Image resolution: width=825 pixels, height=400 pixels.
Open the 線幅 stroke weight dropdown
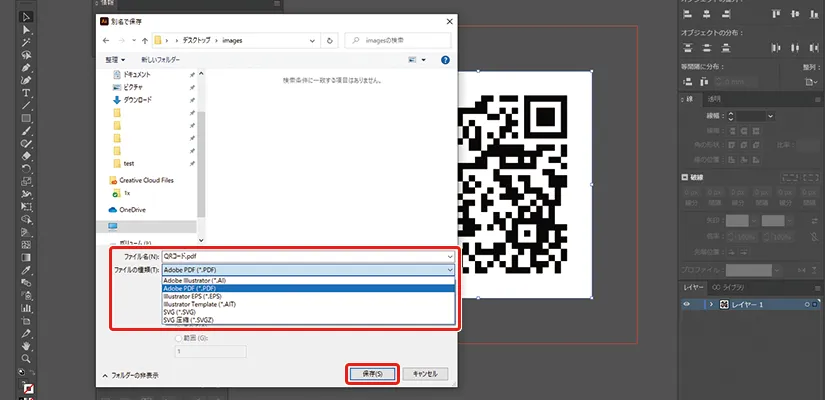tap(770, 116)
